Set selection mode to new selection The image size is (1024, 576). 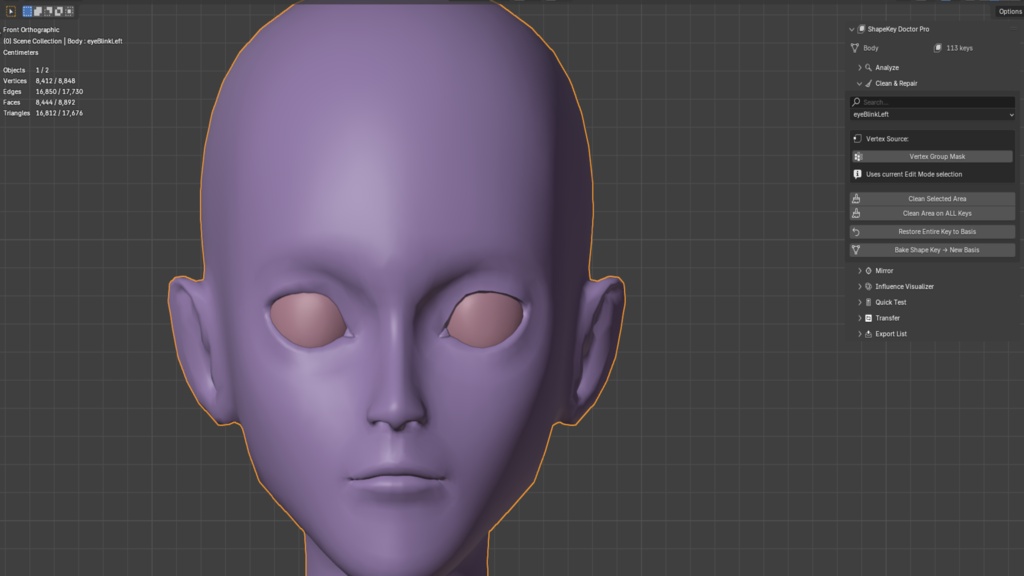pyautogui.click(x=27, y=11)
